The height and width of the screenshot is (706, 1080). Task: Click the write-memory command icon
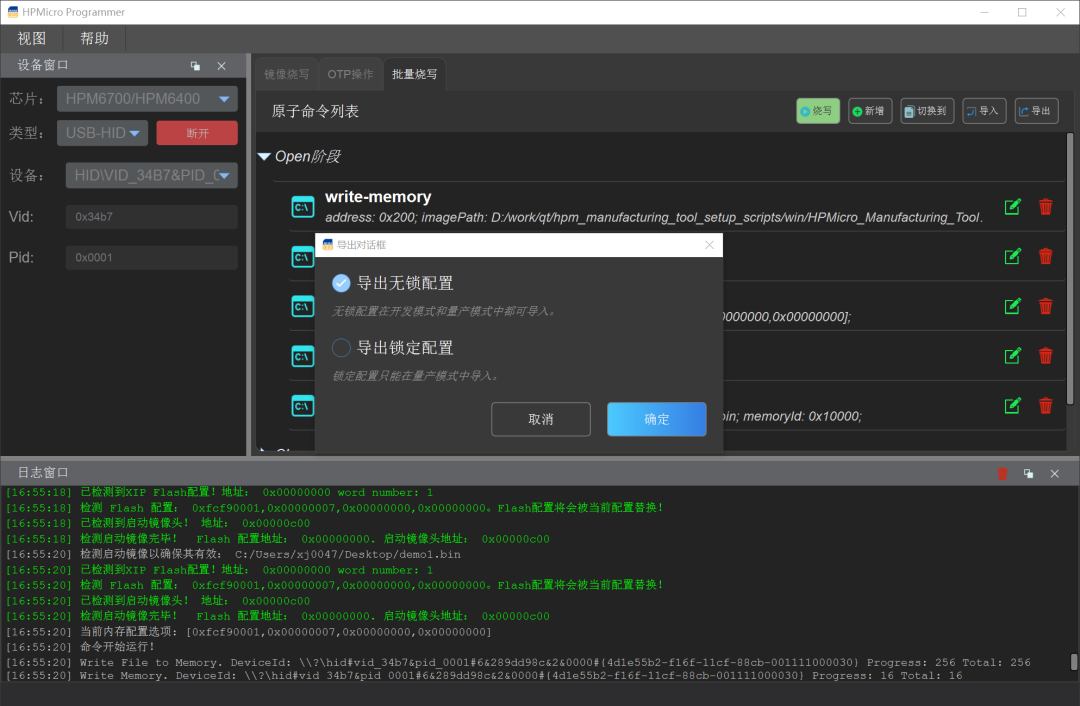click(303, 207)
